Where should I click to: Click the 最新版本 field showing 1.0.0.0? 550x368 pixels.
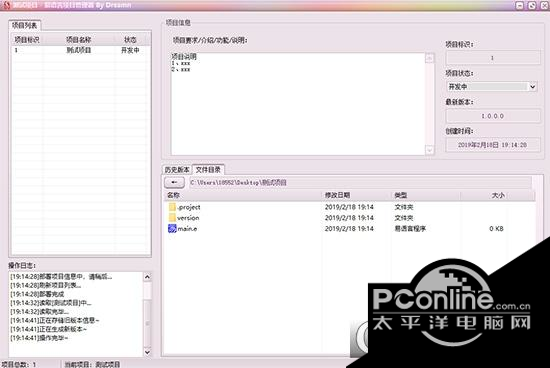(x=493, y=116)
